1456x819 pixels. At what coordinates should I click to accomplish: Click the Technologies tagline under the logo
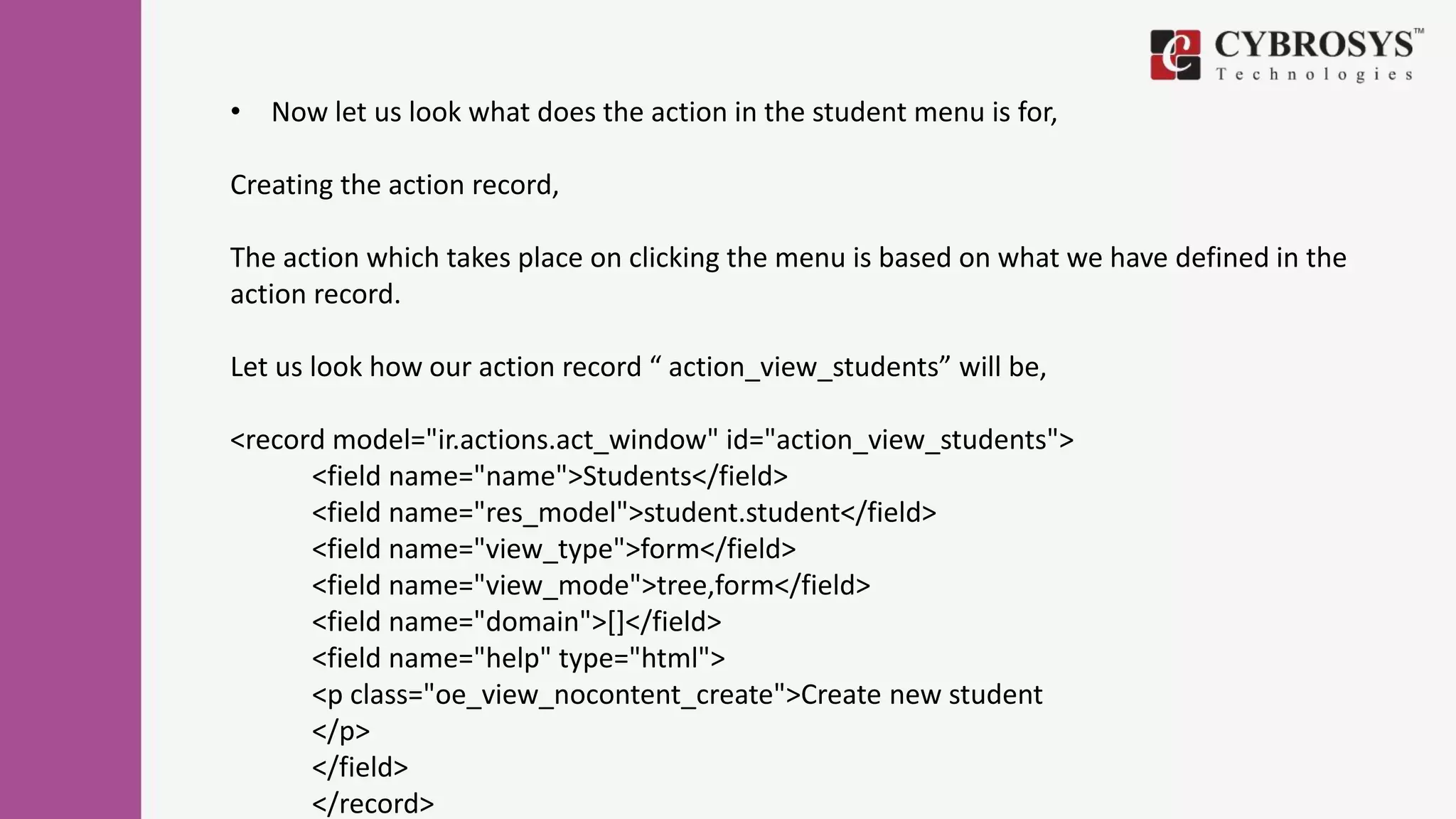click(1314, 75)
